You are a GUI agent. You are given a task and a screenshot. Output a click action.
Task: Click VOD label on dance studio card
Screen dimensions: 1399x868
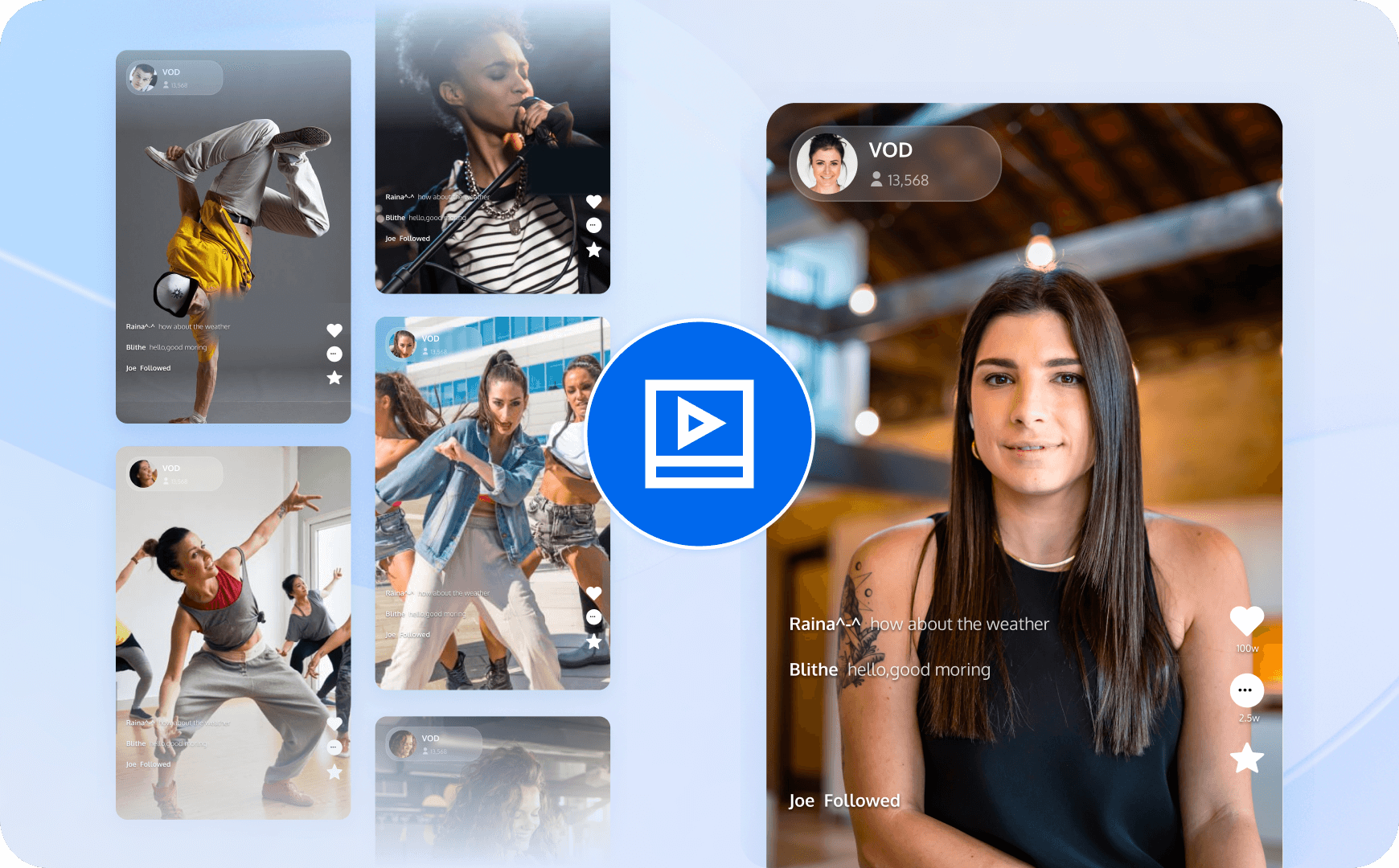pos(171,469)
